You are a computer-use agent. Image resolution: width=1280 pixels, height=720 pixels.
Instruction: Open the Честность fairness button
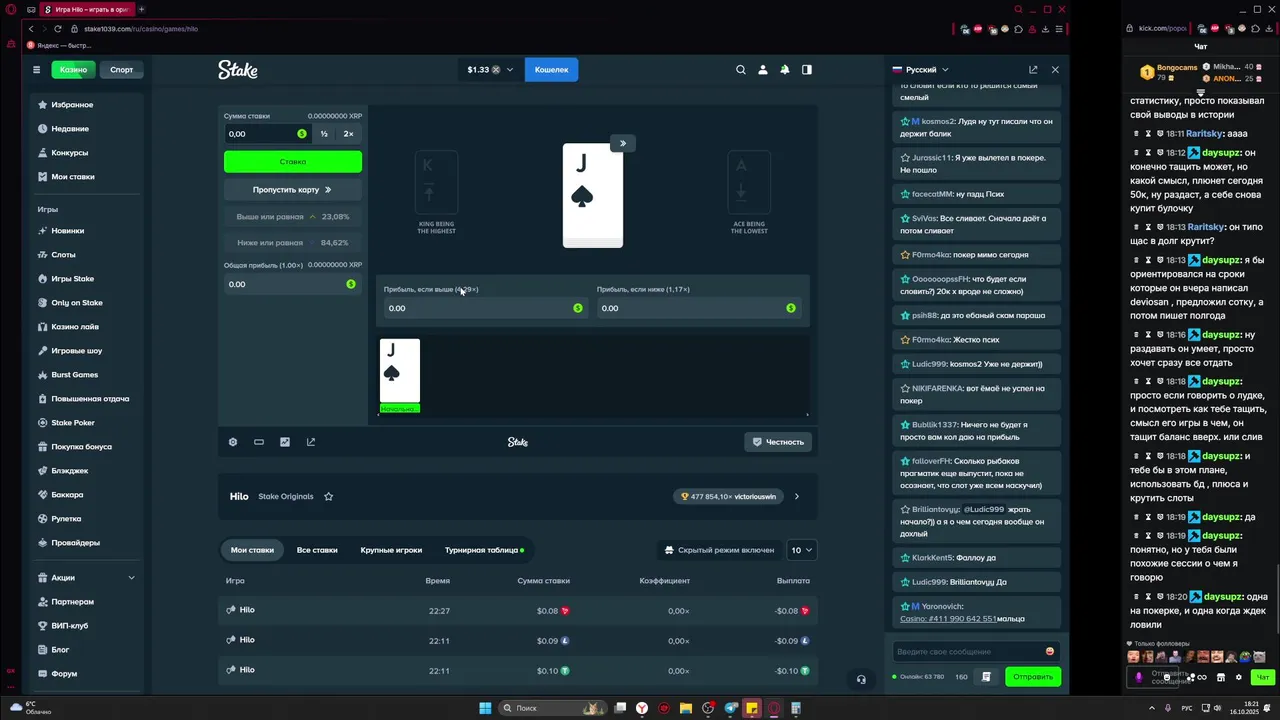778,442
